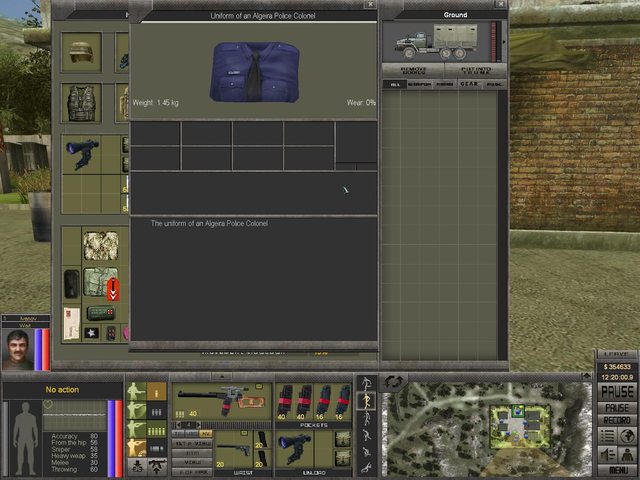Select the highlighted walking posture icon
640x480 pixels.
tap(366, 401)
